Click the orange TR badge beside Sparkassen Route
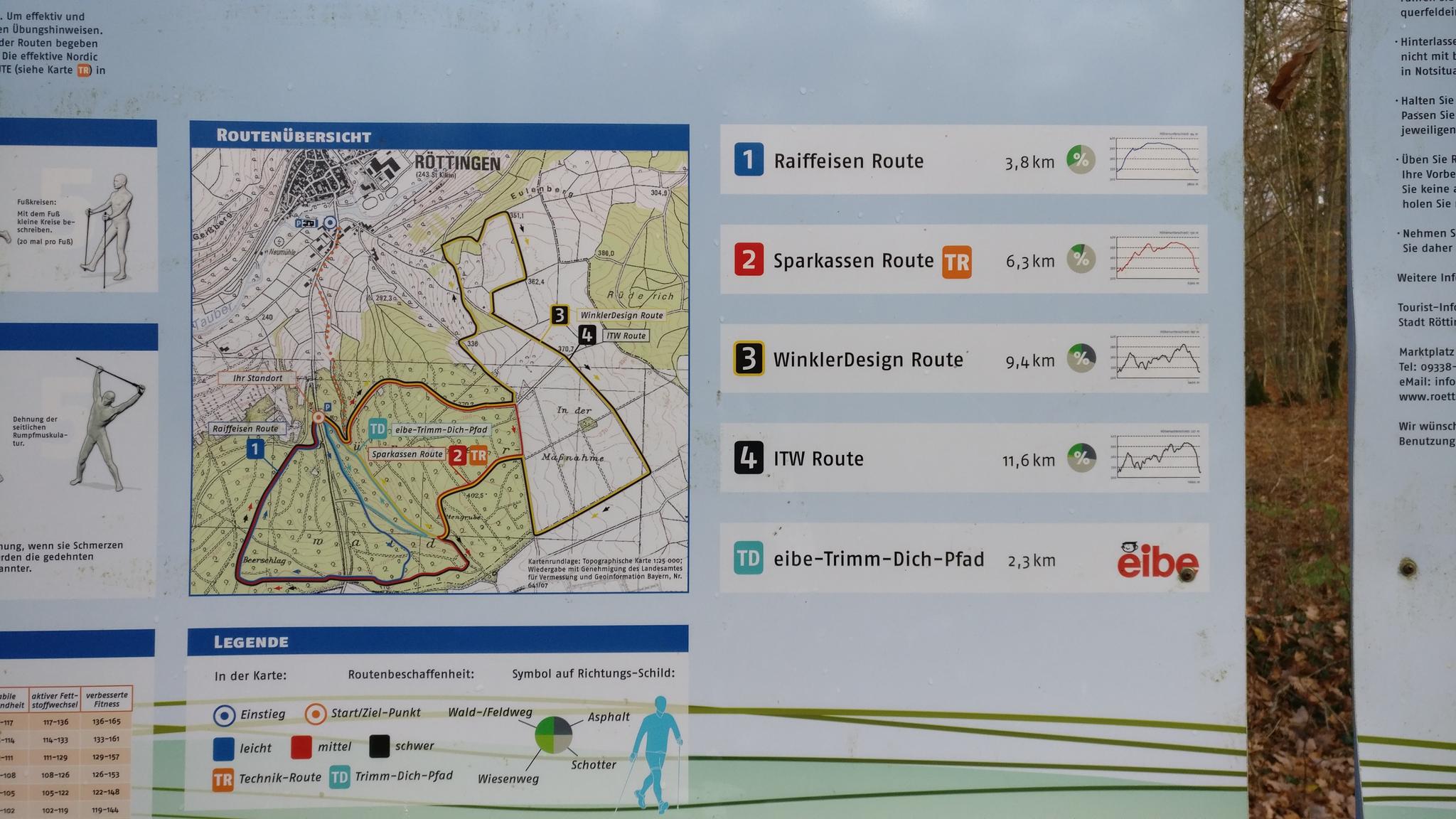1456x819 pixels. (x=957, y=262)
